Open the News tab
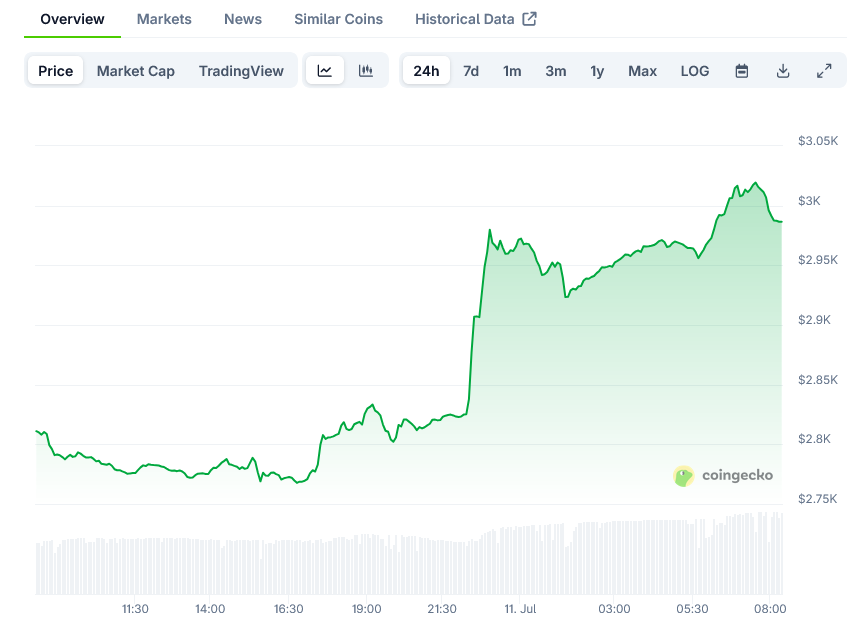Viewport: 847px width, 634px height. click(243, 19)
